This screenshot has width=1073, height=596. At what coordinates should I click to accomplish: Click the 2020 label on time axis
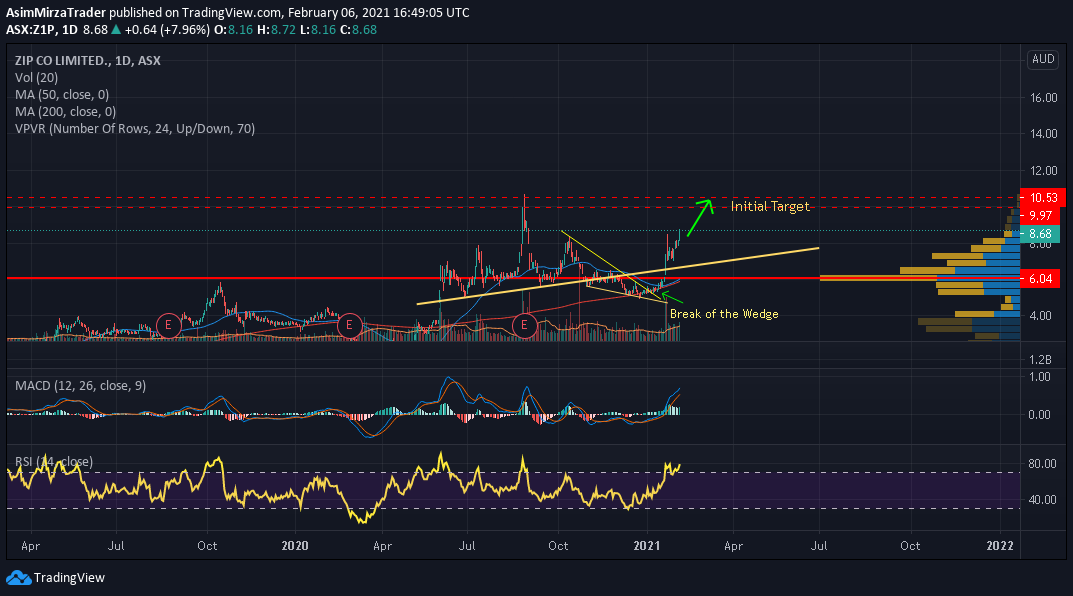[295, 546]
